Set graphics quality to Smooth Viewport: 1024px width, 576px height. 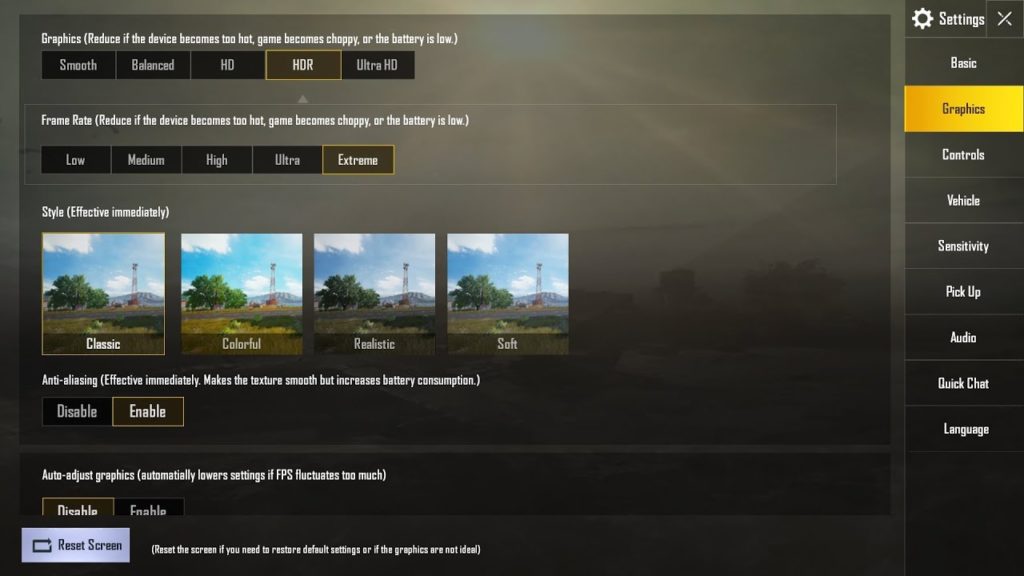tap(78, 65)
